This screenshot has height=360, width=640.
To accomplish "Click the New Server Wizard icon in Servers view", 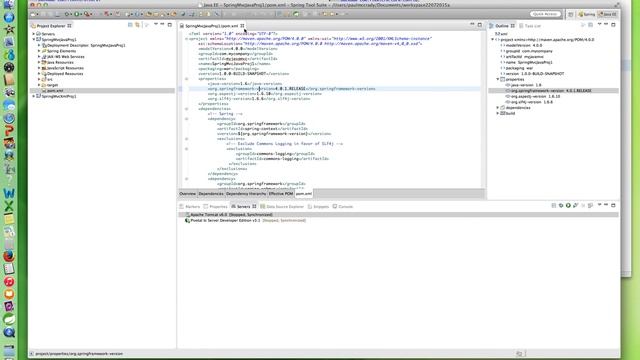I will click(553, 206).
